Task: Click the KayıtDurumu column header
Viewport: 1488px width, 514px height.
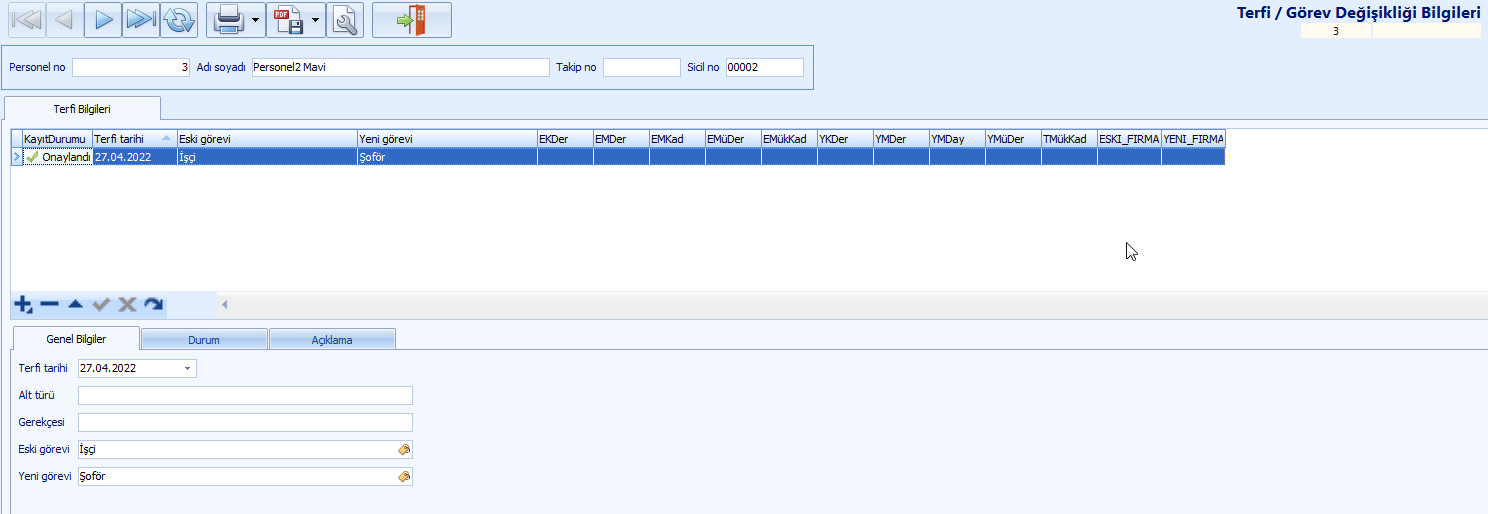Action: tap(56, 139)
